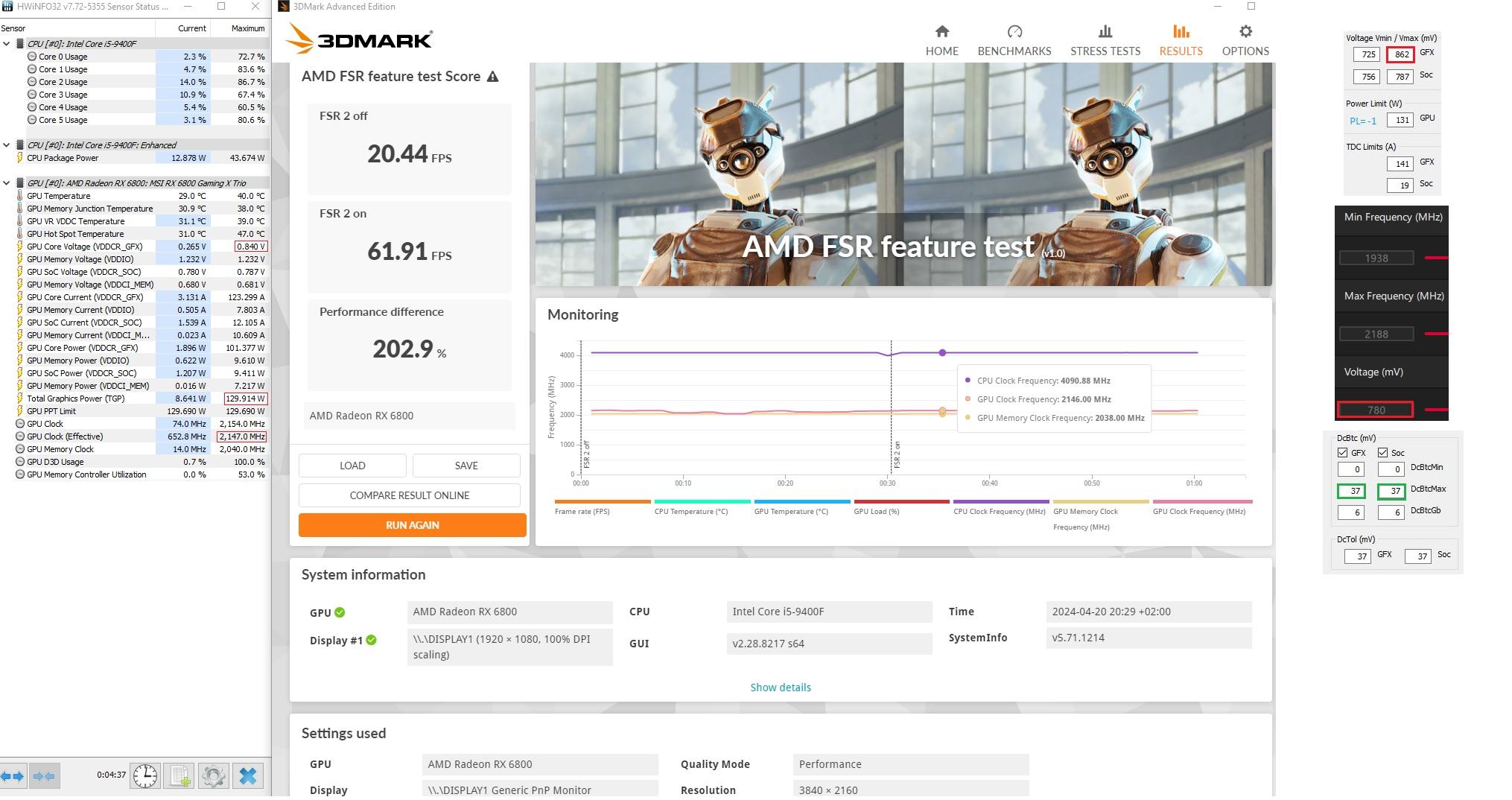Click the Power Limit 131 GPU field
1512x800 pixels.
pyautogui.click(x=1400, y=120)
